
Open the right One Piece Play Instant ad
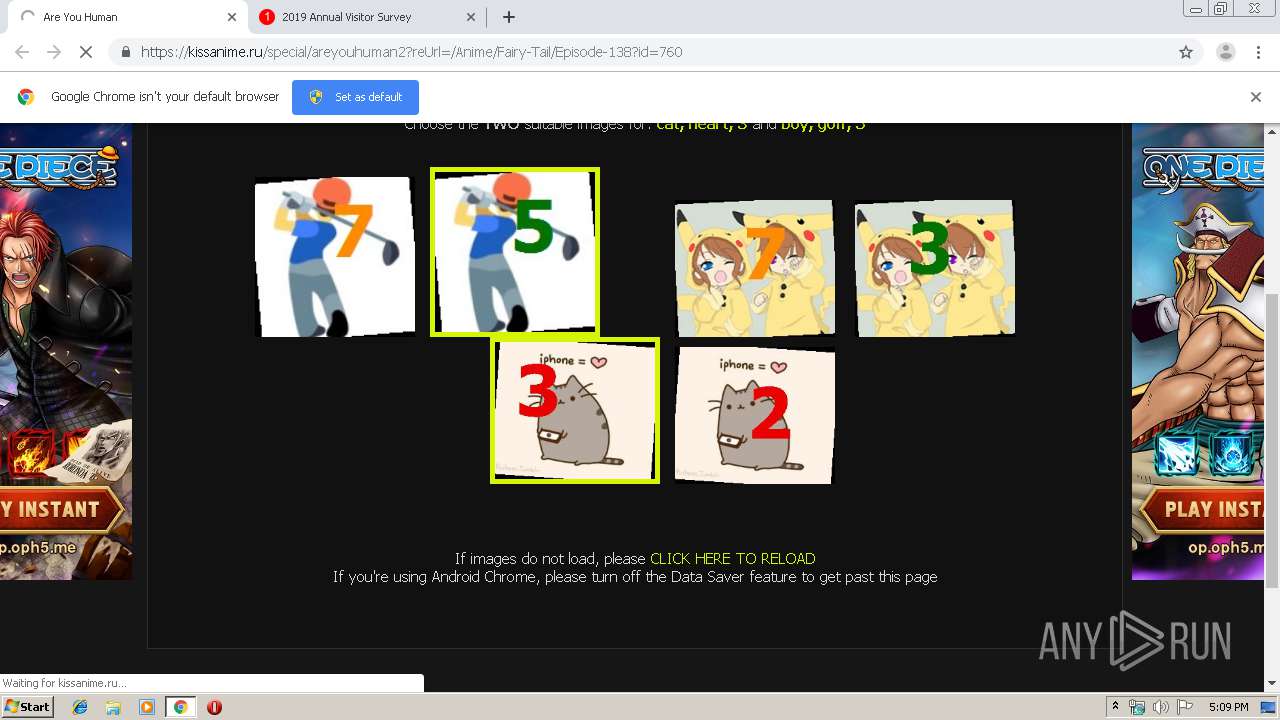(x=1198, y=352)
